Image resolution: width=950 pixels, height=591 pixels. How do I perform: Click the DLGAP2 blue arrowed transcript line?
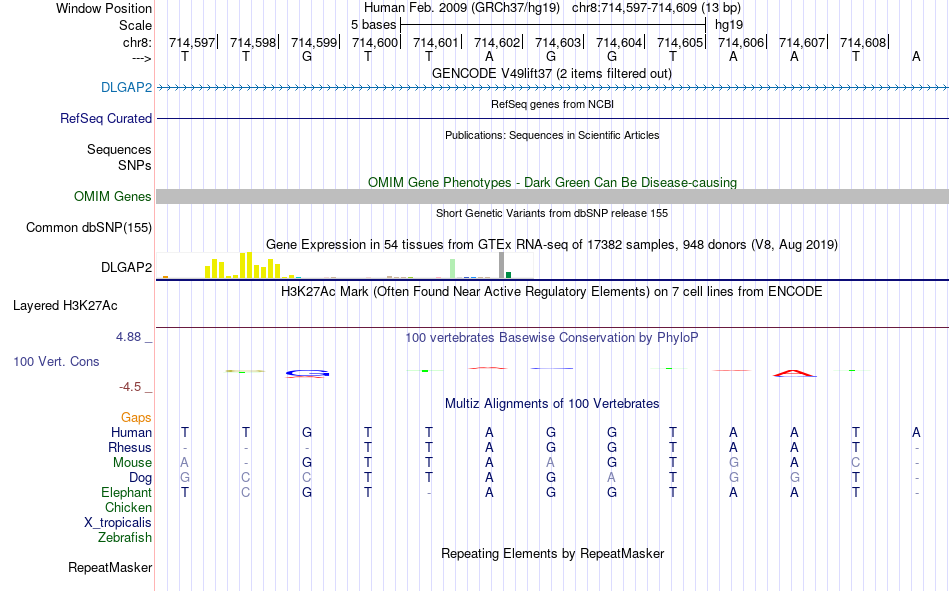(553, 87)
